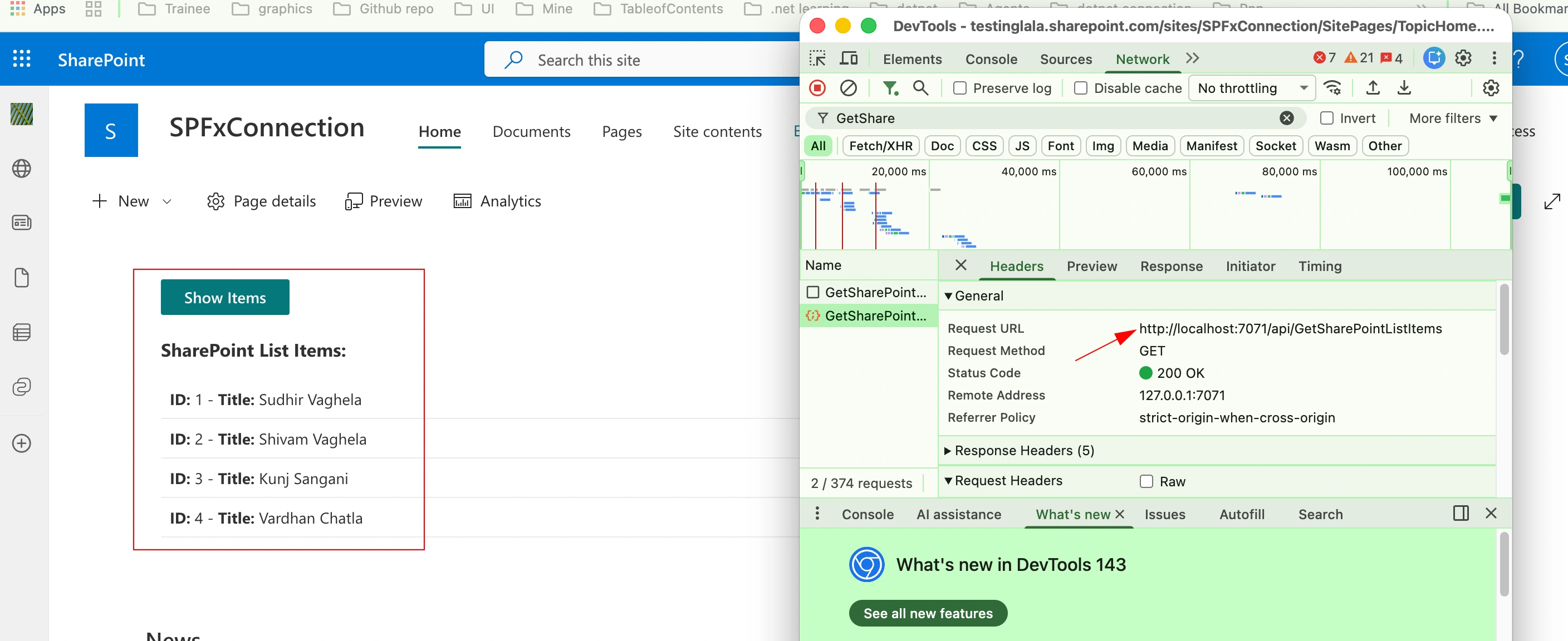
Task: Switch to the Elements panel tab
Action: (x=912, y=59)
